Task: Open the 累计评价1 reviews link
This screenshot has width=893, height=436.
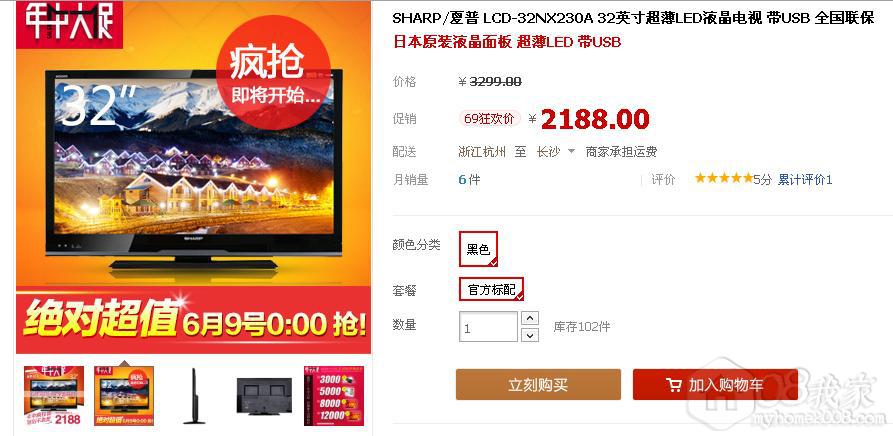Action: (x=805, y=180)
